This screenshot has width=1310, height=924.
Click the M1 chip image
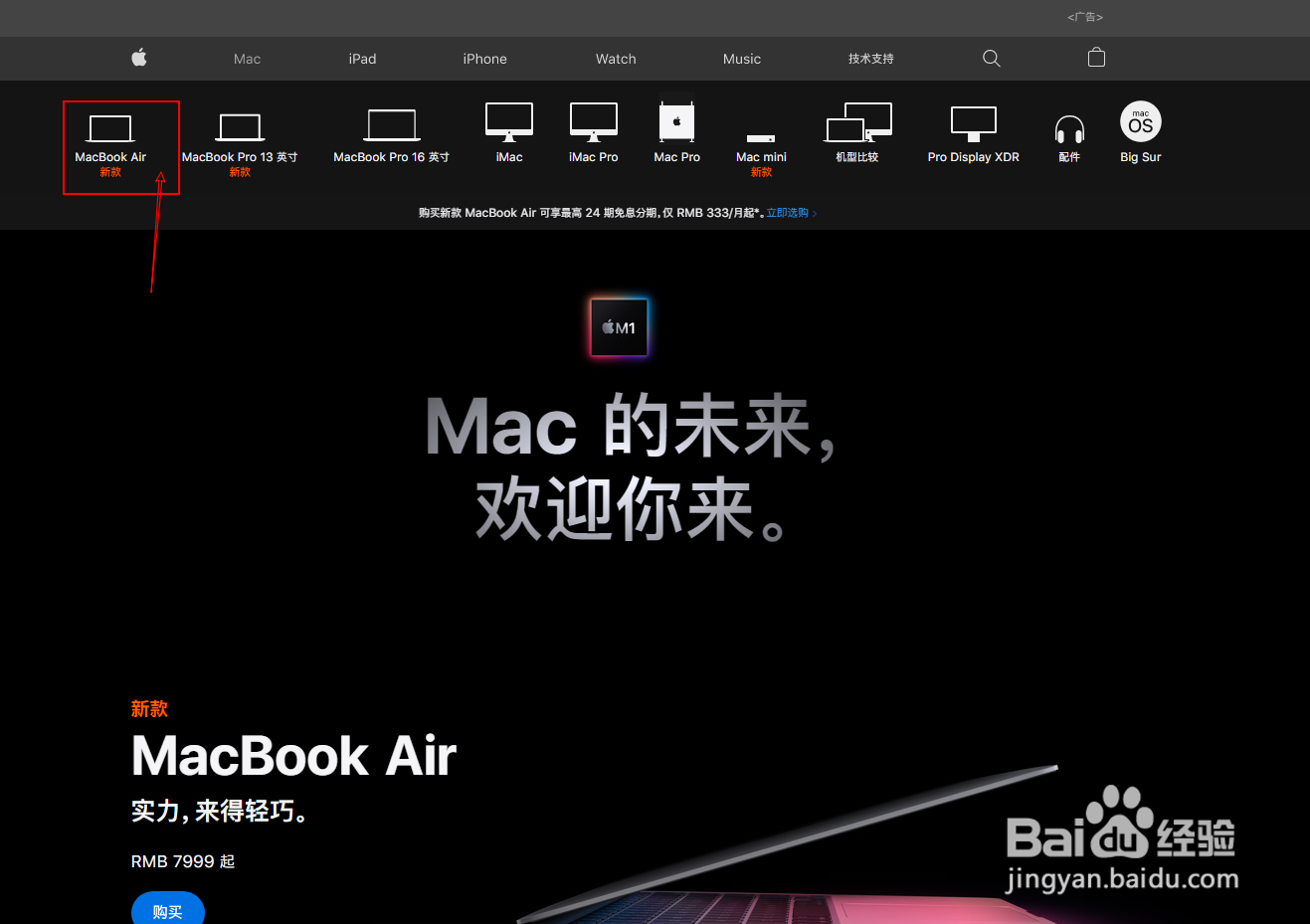coord(619,327)
